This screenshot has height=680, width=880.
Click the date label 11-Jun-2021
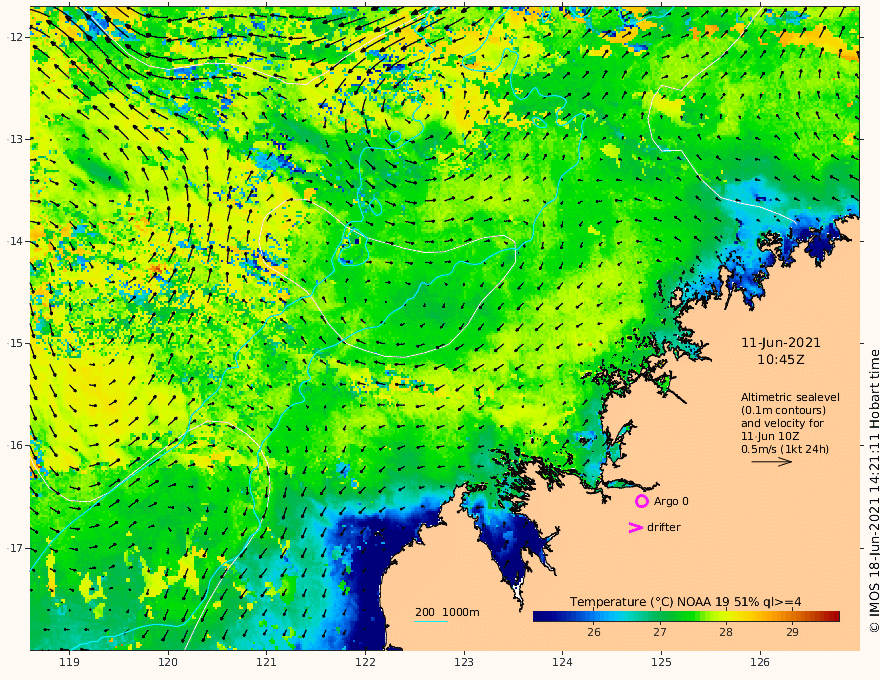pos(781,343)
